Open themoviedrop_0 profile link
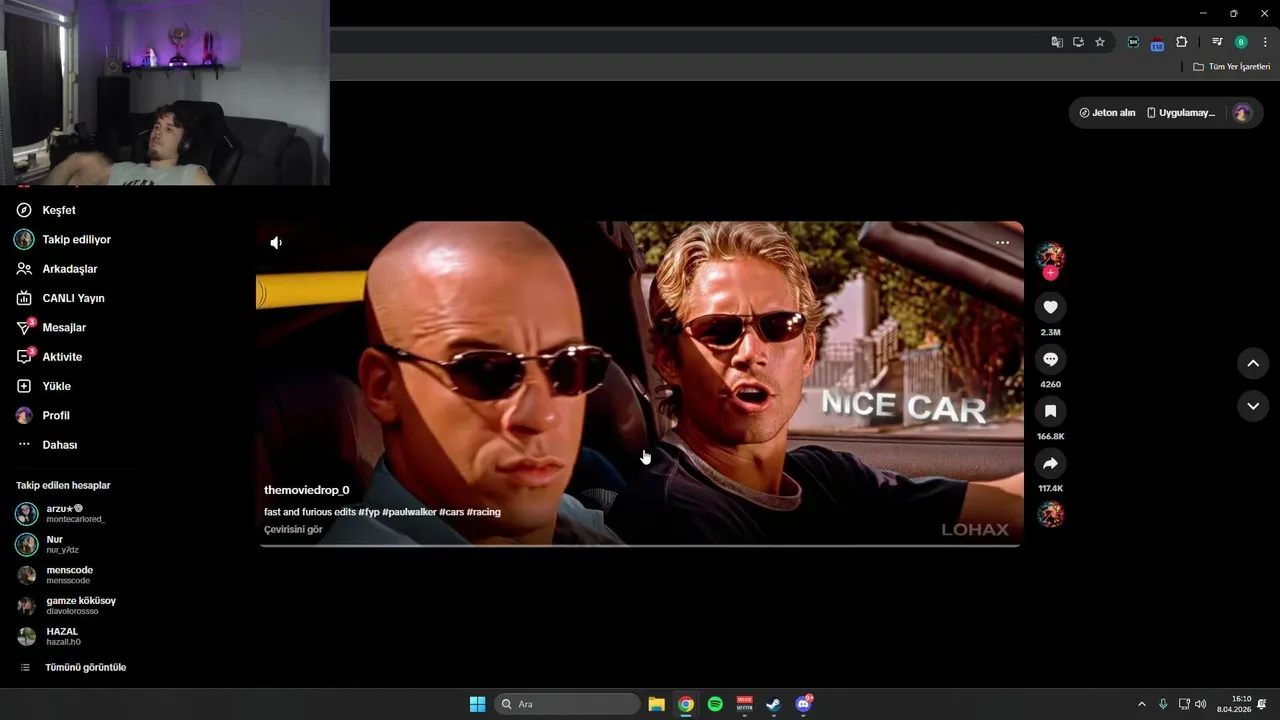This screenshot has width=1280, height=720. [306, 490]
